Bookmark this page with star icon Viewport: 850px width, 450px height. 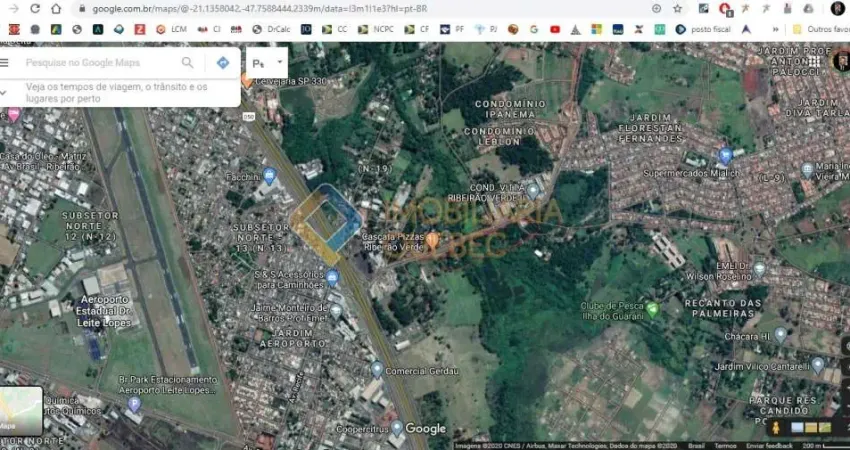click(x=678, y=9)
